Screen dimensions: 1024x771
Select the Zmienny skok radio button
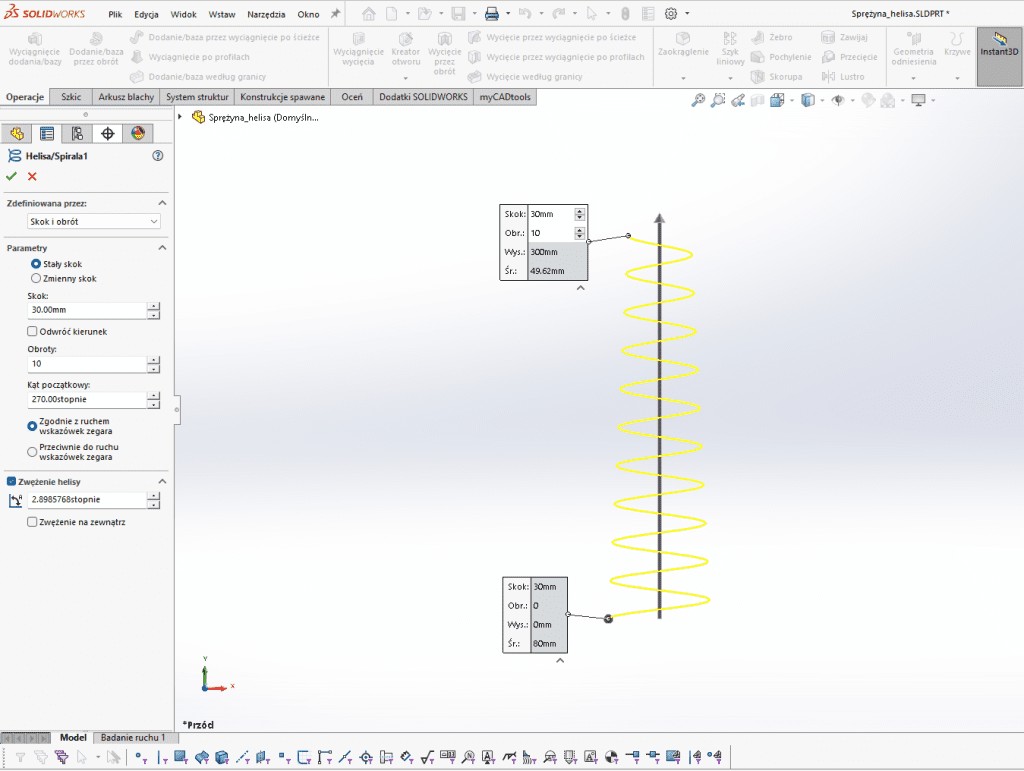click(36, 278)
